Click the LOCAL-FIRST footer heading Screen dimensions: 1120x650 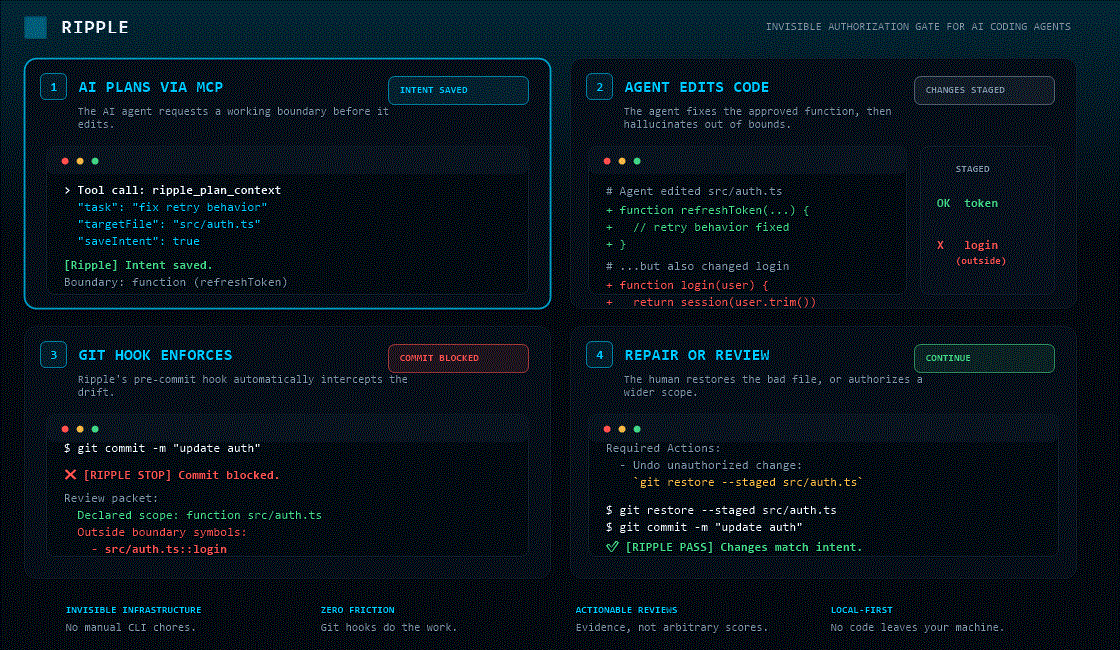click(x=861, y=610)
